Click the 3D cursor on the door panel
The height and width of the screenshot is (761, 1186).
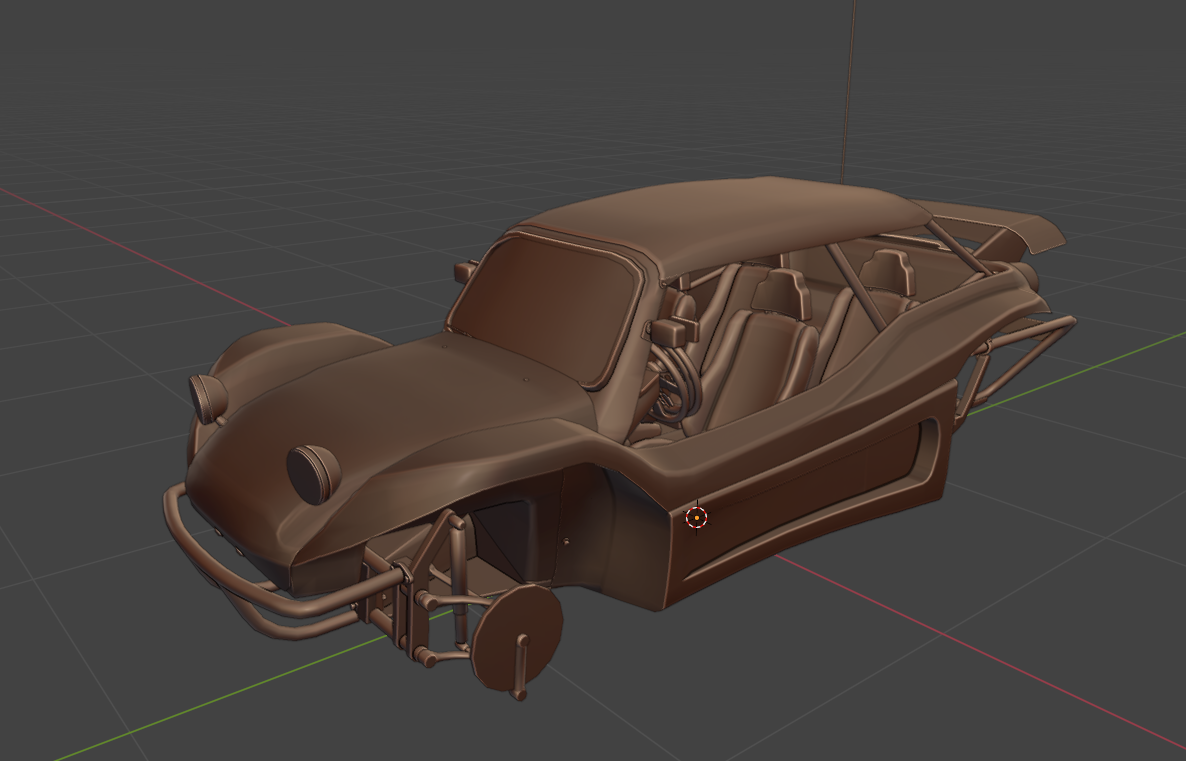[x=696, y=517]
